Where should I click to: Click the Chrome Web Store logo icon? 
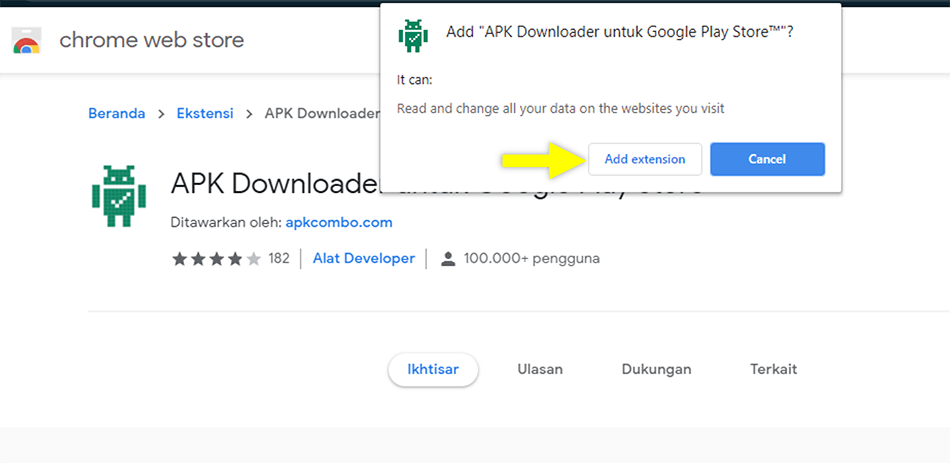27,40
